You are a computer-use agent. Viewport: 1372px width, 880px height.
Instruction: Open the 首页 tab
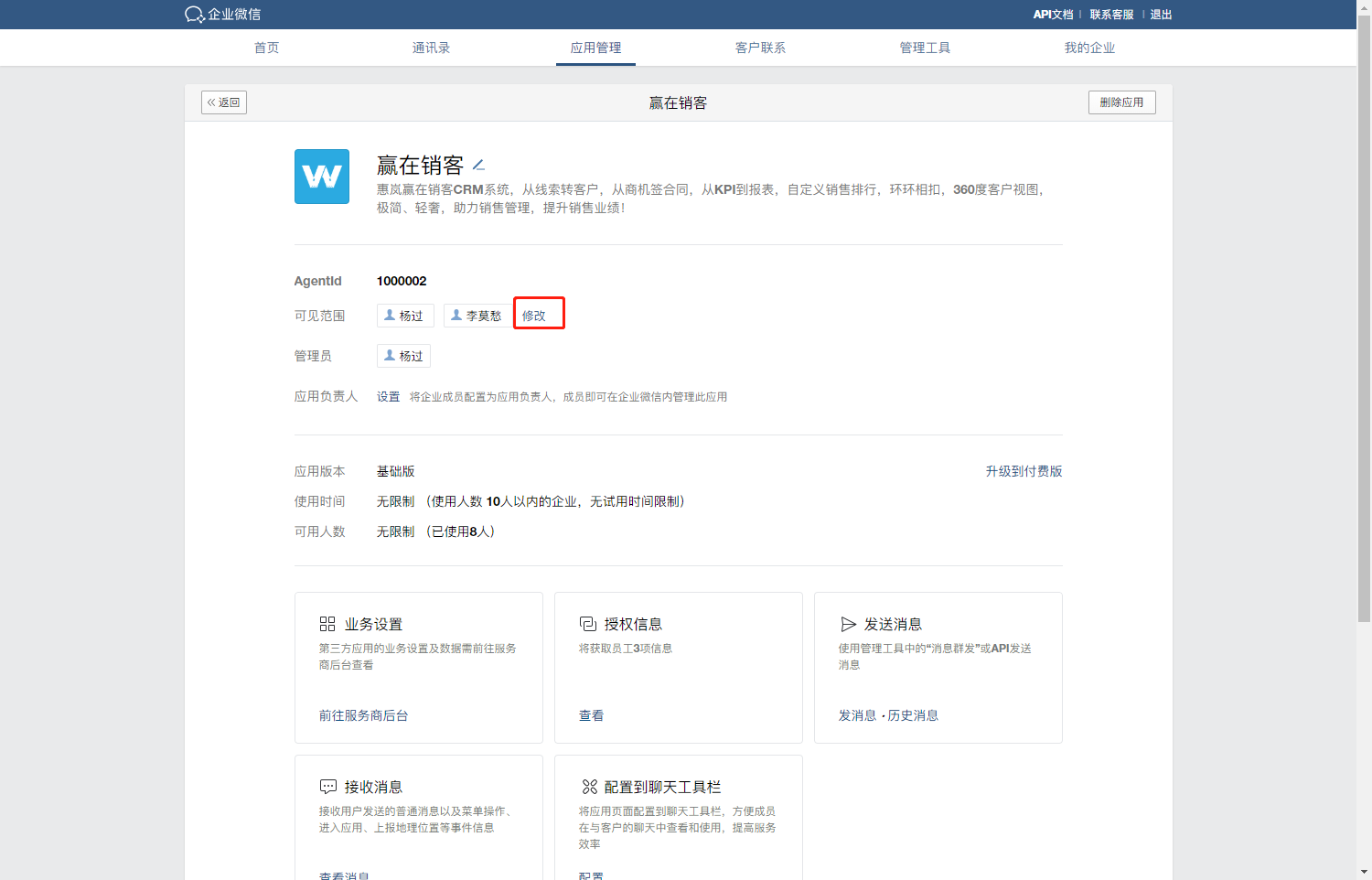click(266, 48)
